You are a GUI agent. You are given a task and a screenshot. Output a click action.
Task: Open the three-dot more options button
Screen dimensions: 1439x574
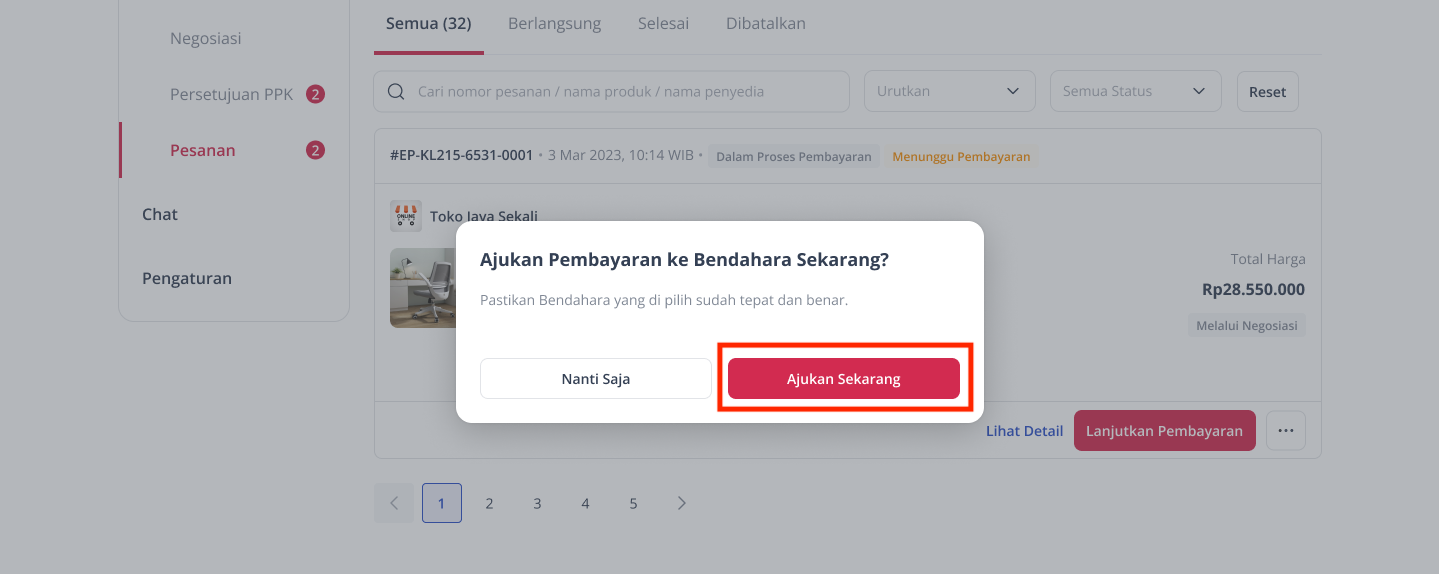(x=1286, y=431)
